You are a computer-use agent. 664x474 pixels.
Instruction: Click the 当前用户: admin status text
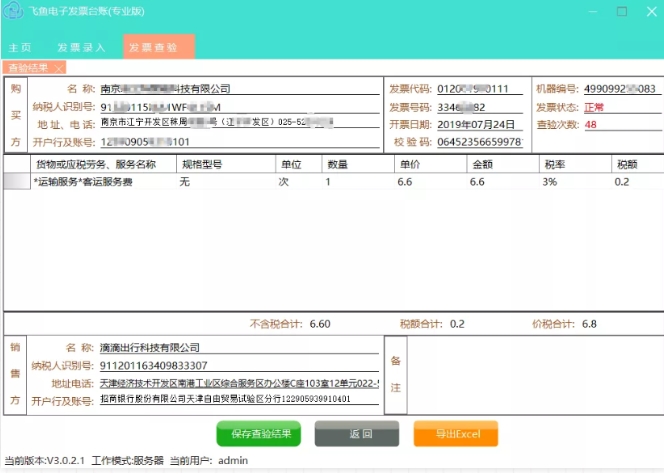pos(209,460)
